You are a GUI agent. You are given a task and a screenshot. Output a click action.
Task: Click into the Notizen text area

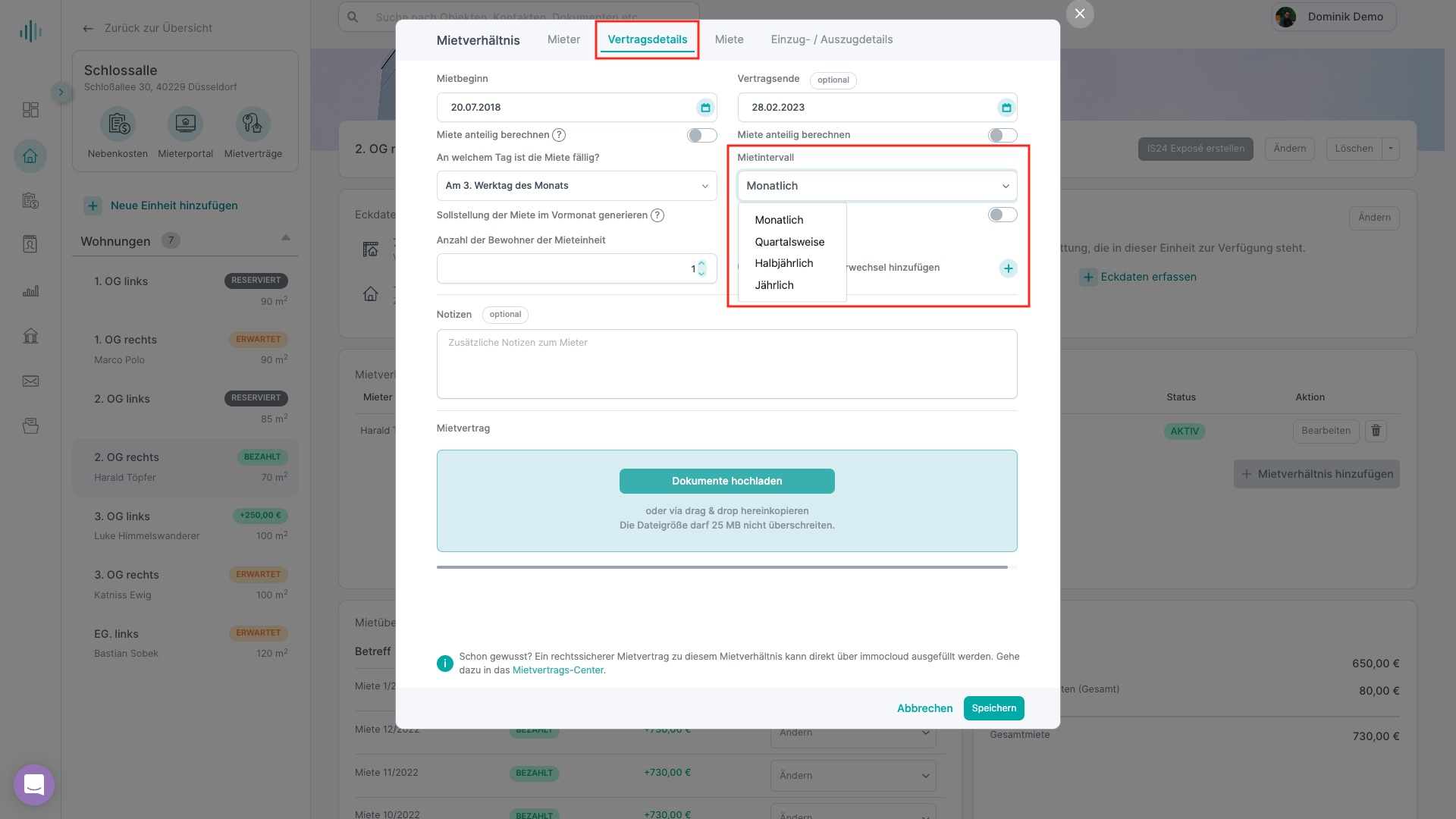point(726,364)
